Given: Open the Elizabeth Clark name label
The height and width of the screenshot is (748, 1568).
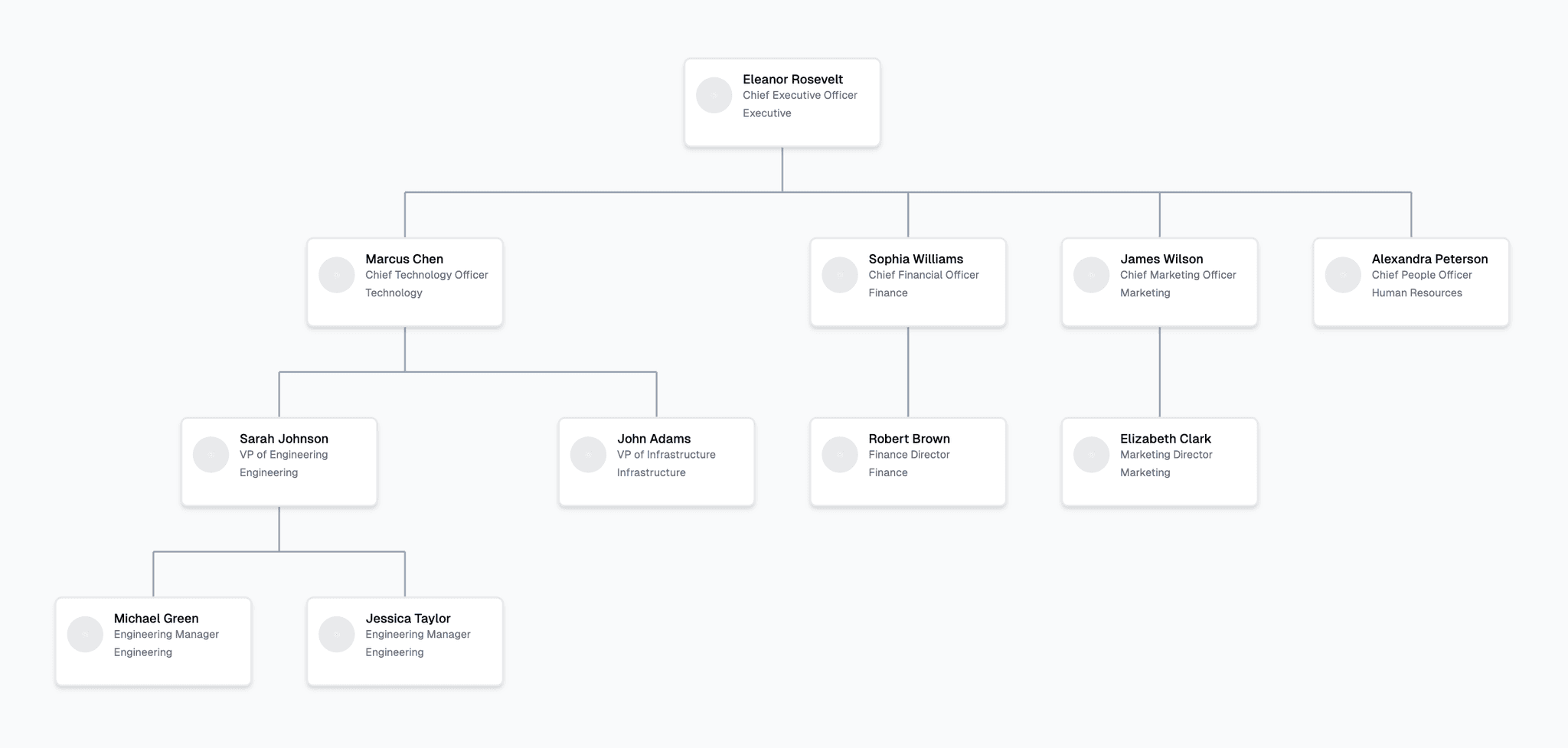Looking at the screenshot, I should point(1165,439).
